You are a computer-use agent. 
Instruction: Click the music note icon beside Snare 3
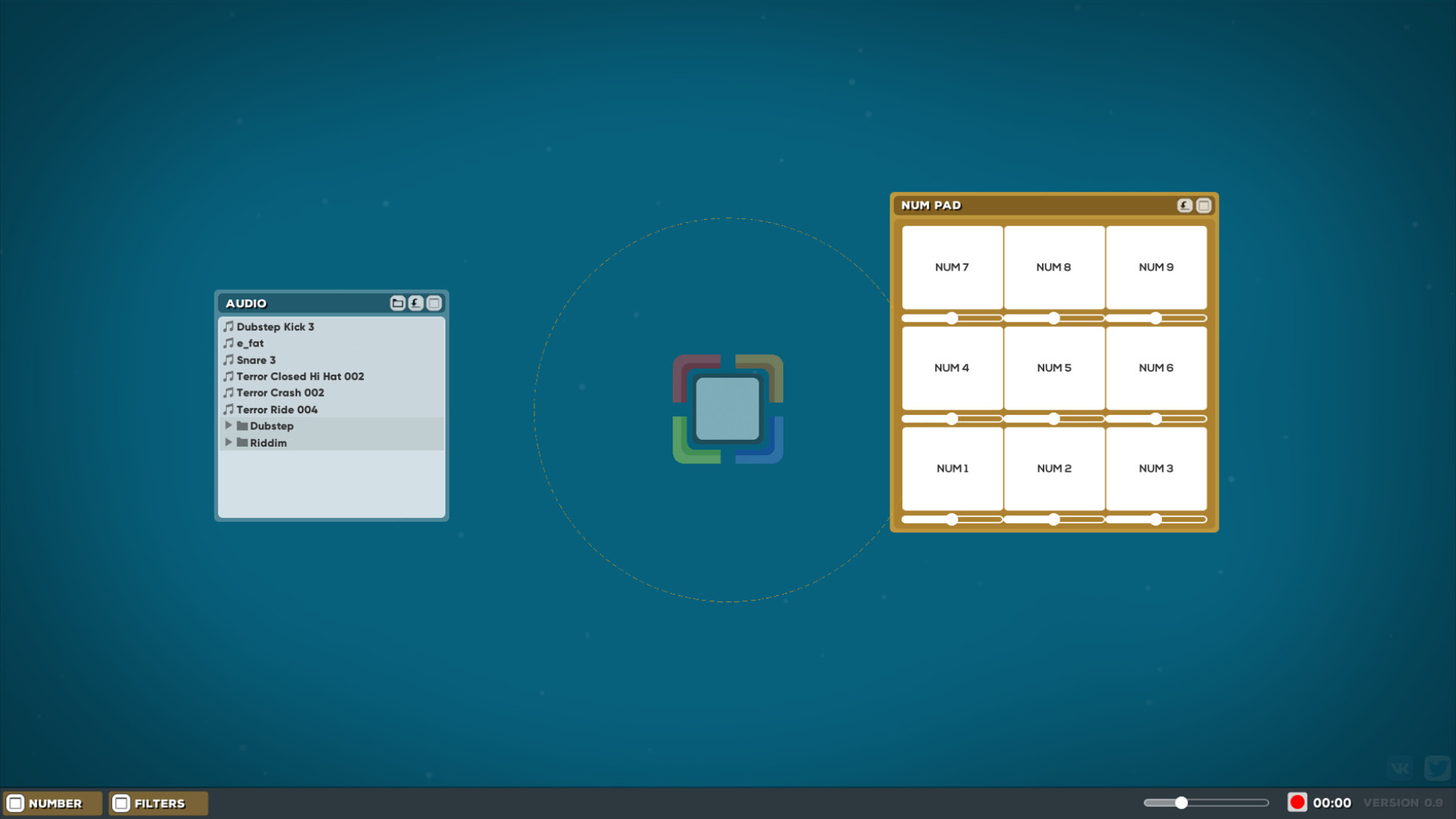(229, 359)
